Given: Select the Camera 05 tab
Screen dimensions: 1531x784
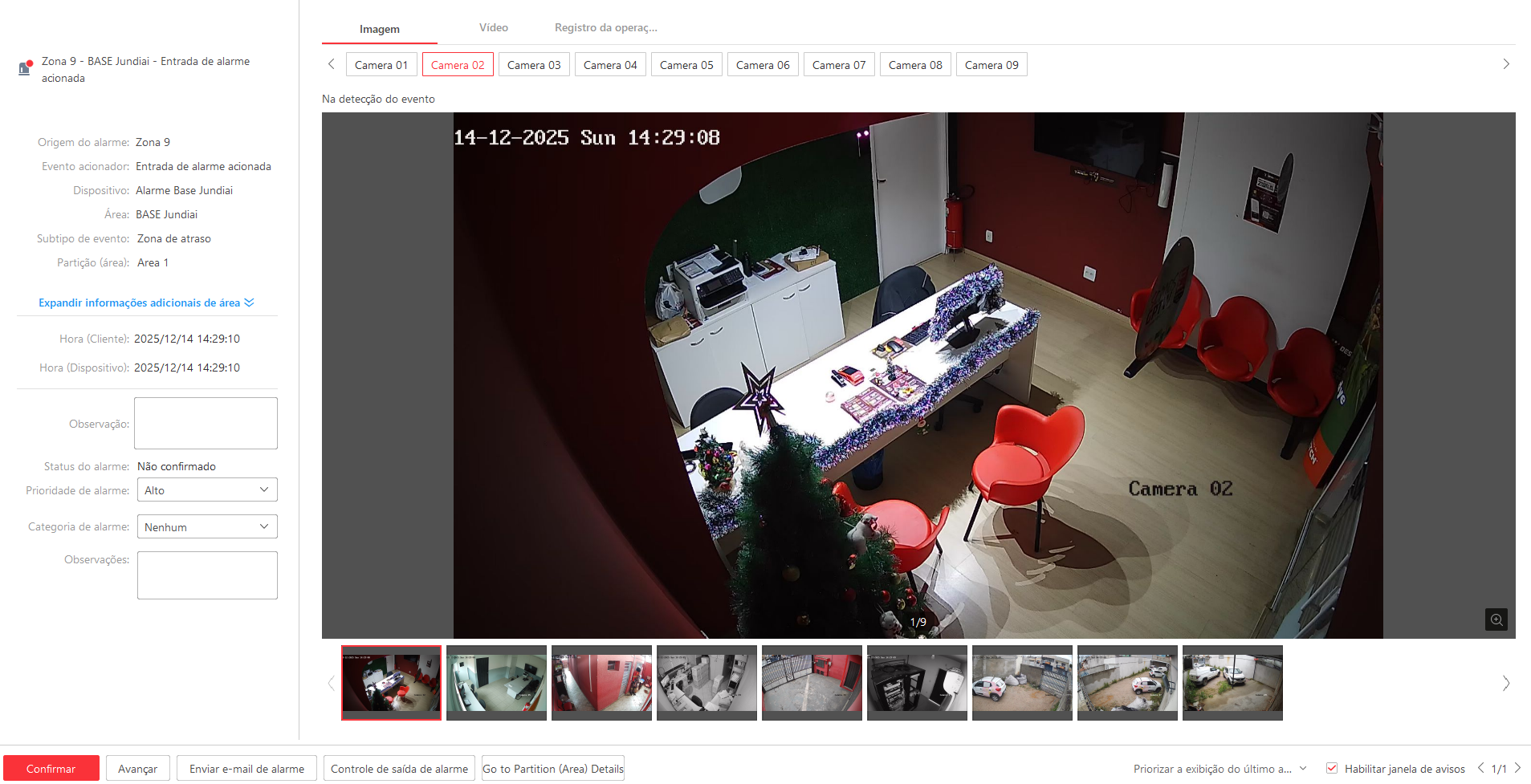Looking at the screenshot, I should (x=686, y=65).
